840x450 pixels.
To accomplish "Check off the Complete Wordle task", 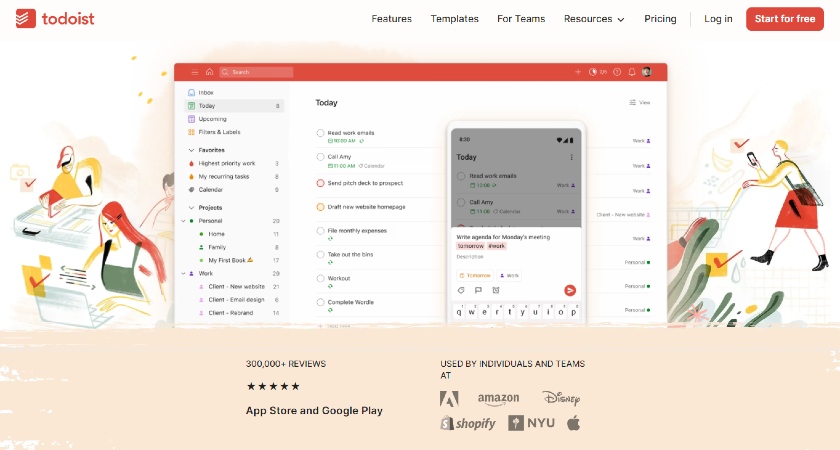I will coord(320,302).
